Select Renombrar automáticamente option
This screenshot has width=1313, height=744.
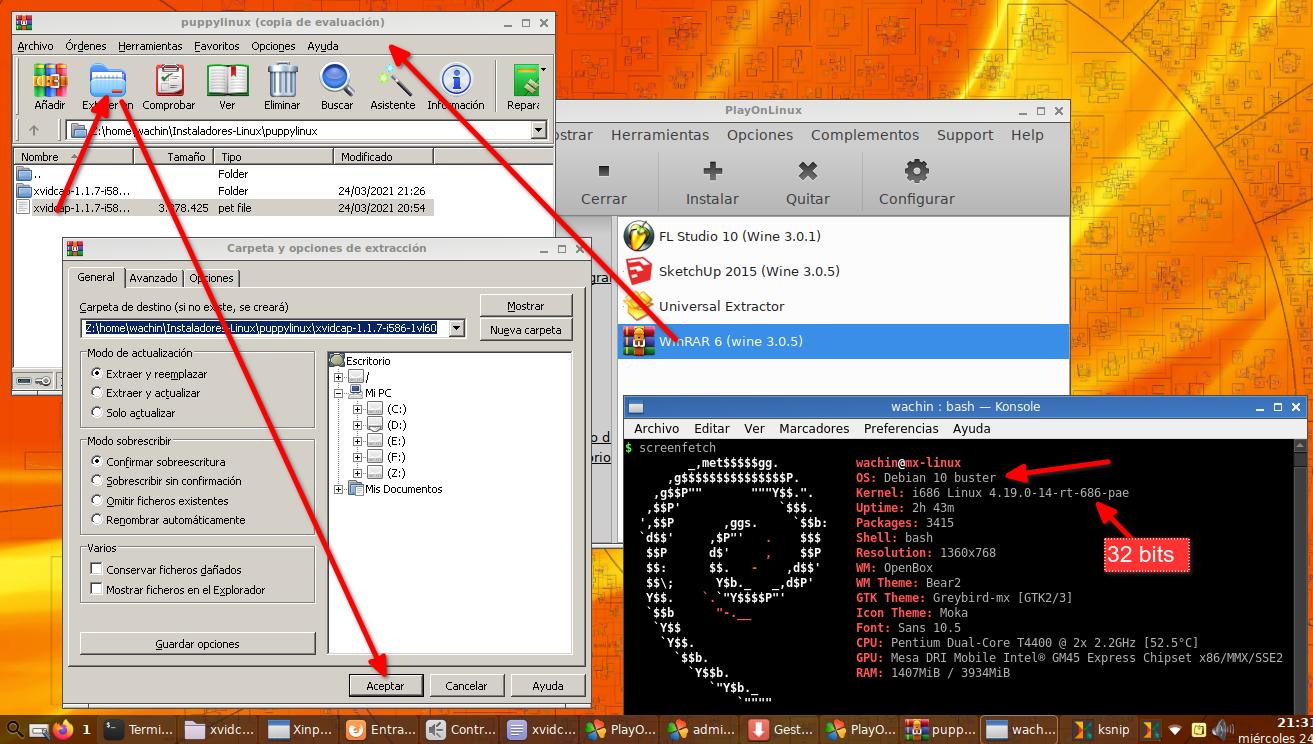pyautogui.click(x=97, y=520)
